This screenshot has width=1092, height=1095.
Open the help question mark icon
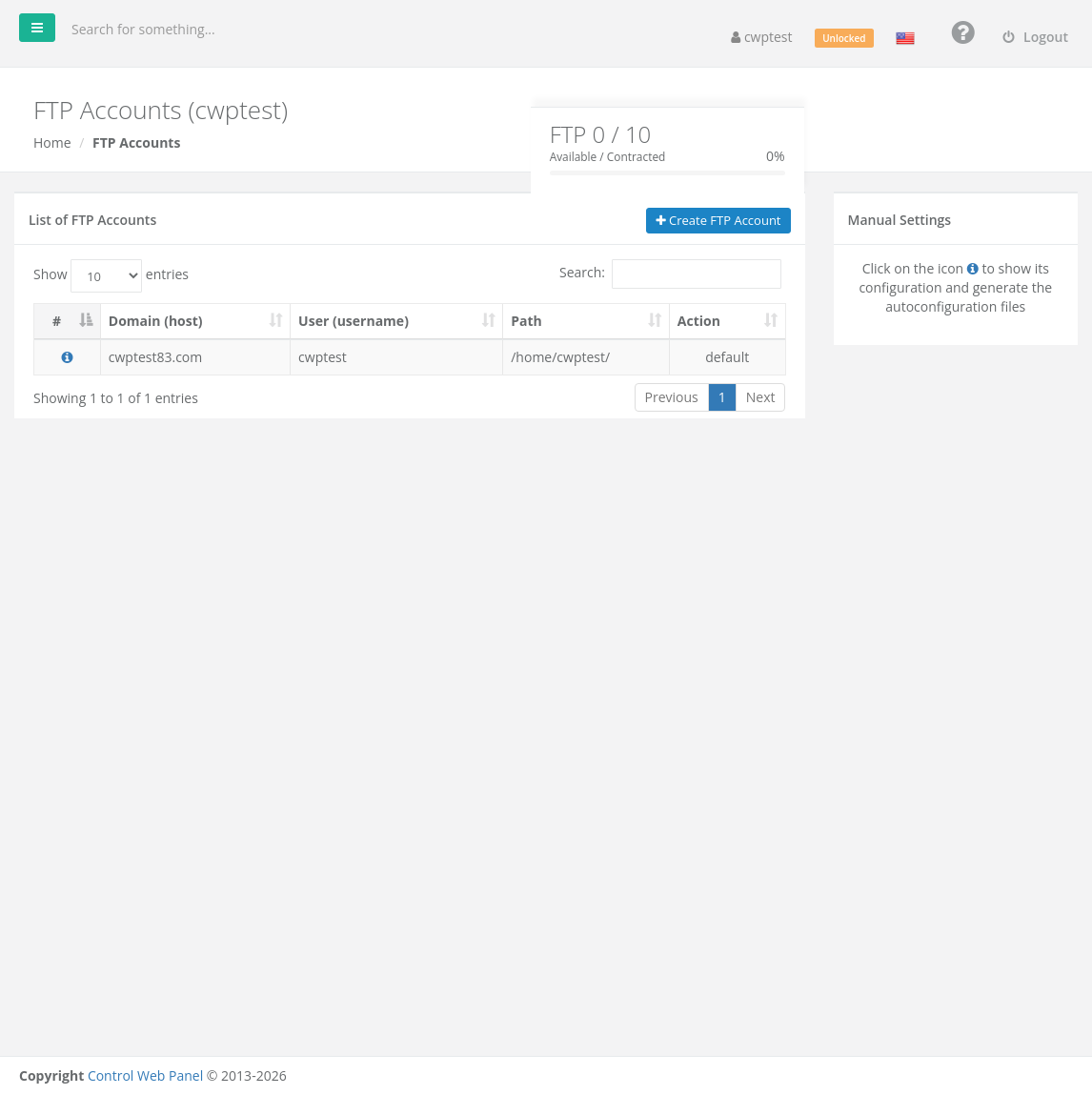point(962,32)
